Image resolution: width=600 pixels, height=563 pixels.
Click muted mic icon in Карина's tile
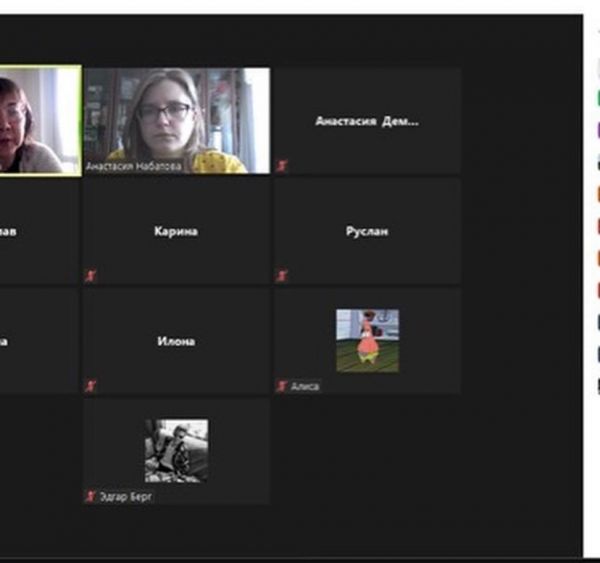(x=92, y=276)
